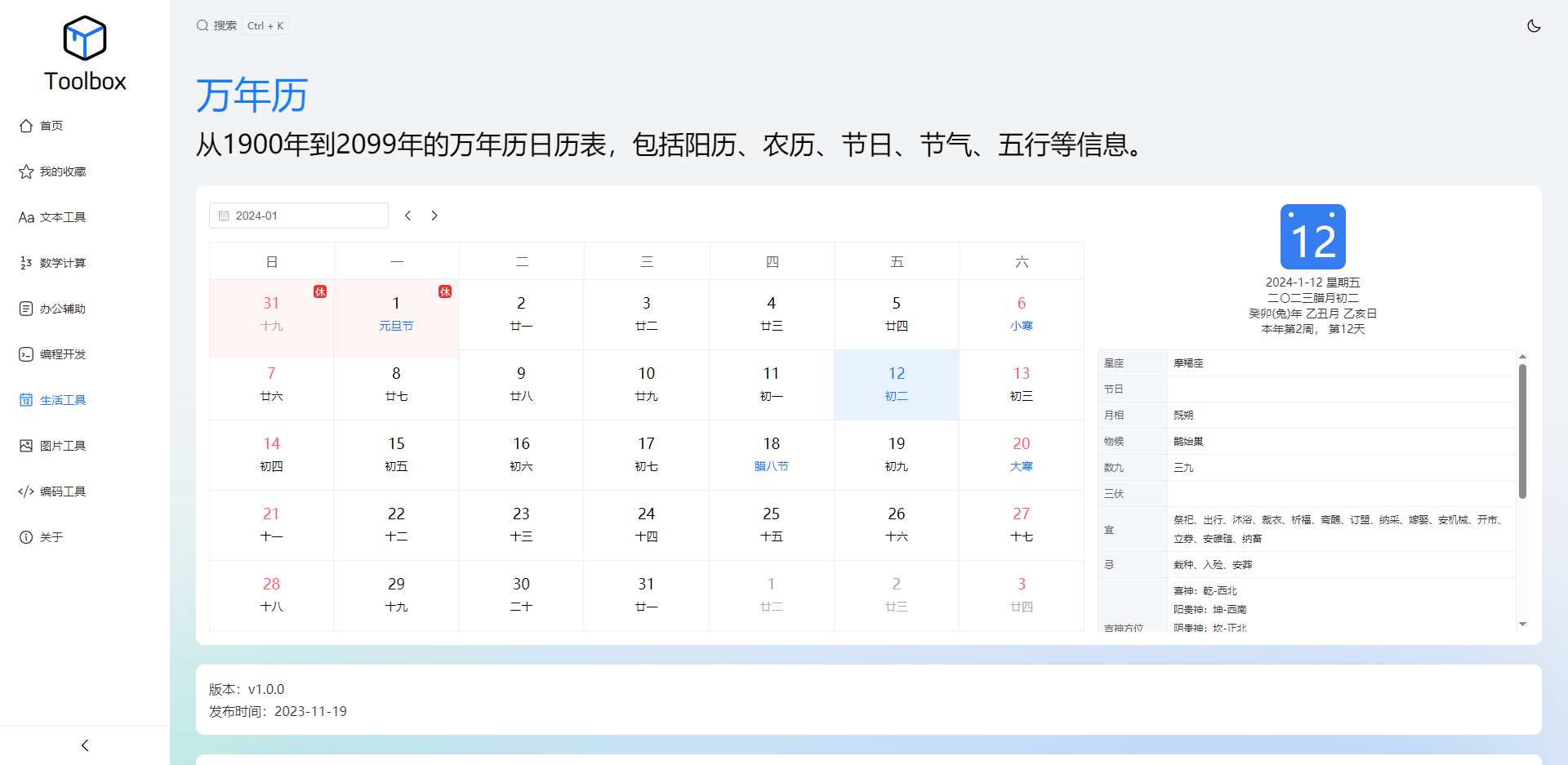Open 图片工具 image icon
Screen dimensions: 1568x765
26,446
